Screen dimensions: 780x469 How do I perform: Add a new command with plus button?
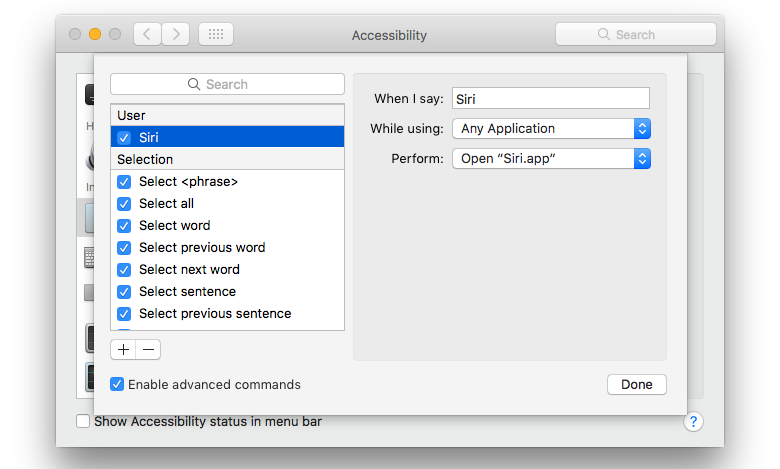click(123, 349)
